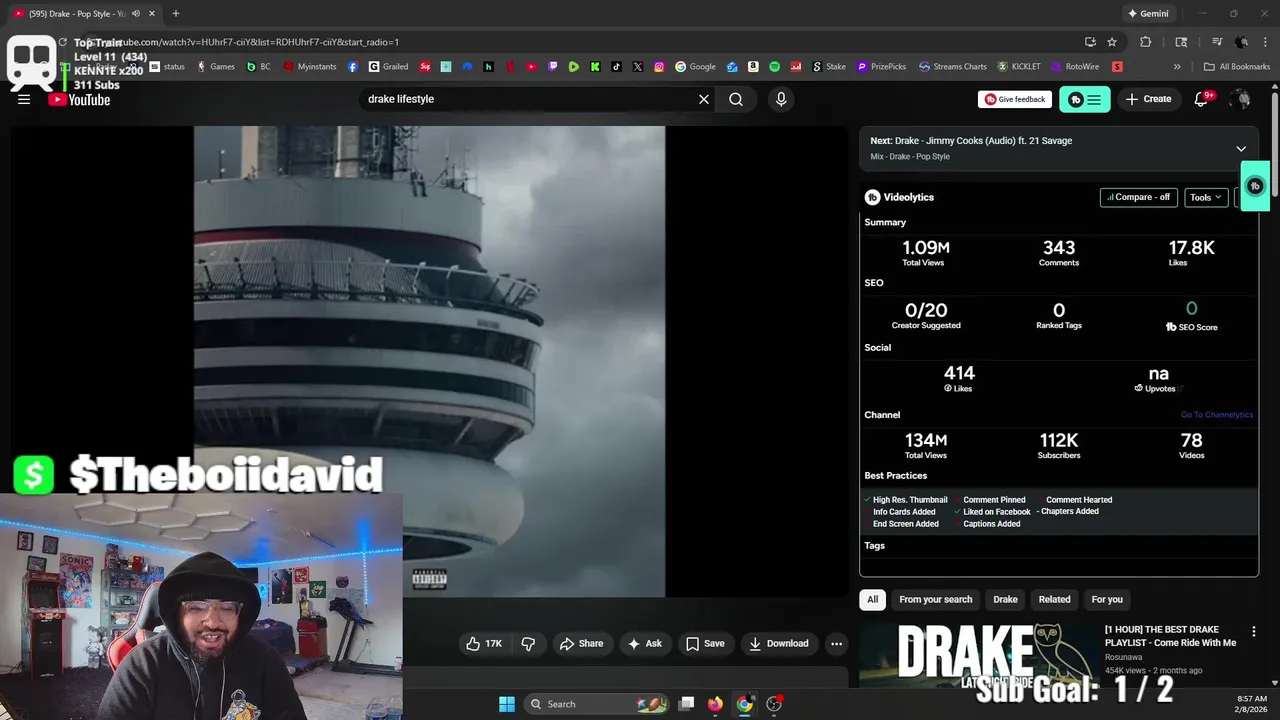The image size is (1280, 720).
Task: Toggle Videolytics Compare off button
Action: click(1138, 197)
